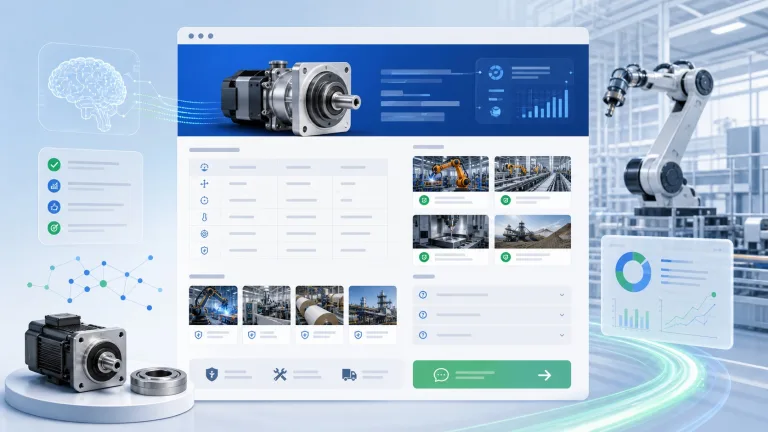The height and width of the screenshot is (432, 768).
Task: Open the CNC machining center thumbnail
Action: coord(451,232)
